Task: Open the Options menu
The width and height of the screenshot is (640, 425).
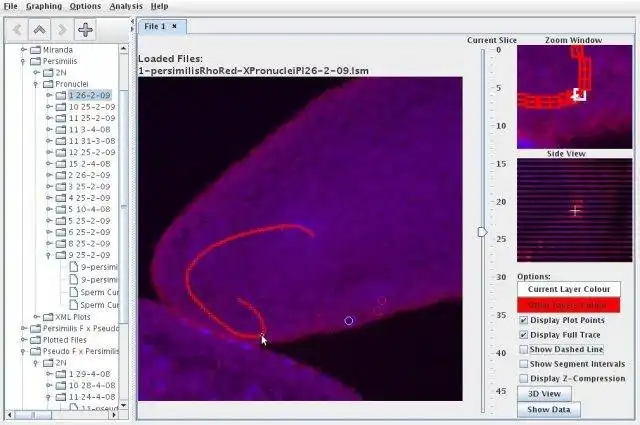Action: pos(85,7)
